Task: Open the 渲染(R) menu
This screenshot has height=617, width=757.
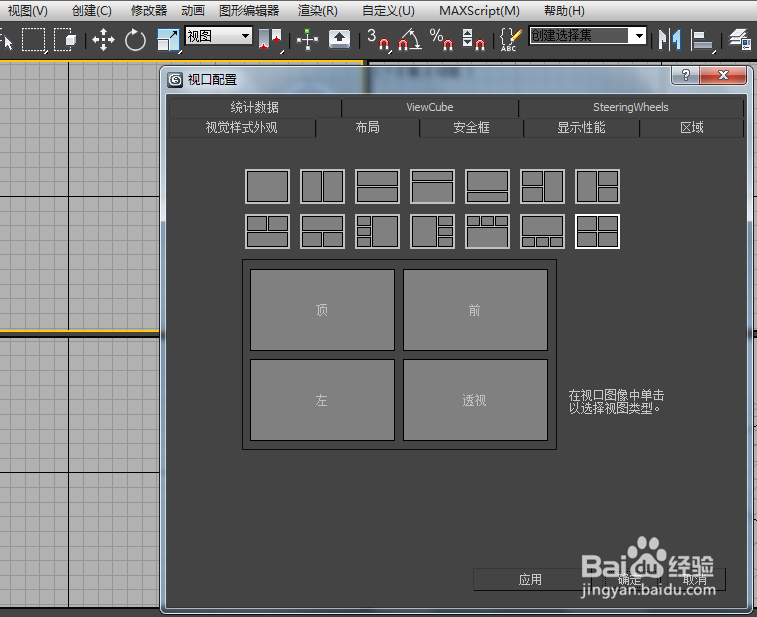Action: (317, 10)
